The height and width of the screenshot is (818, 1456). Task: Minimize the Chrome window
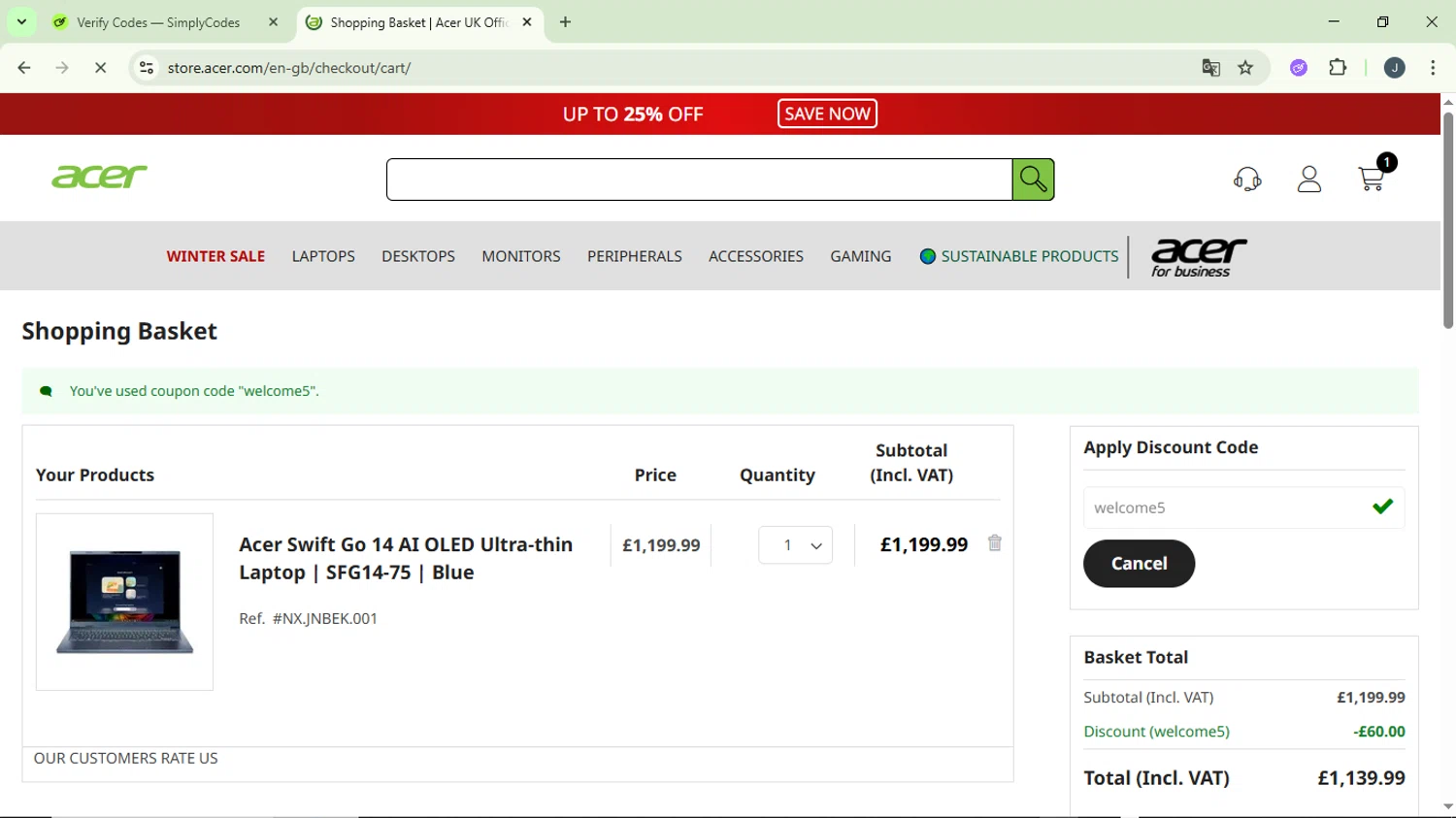coord(1334,21)
